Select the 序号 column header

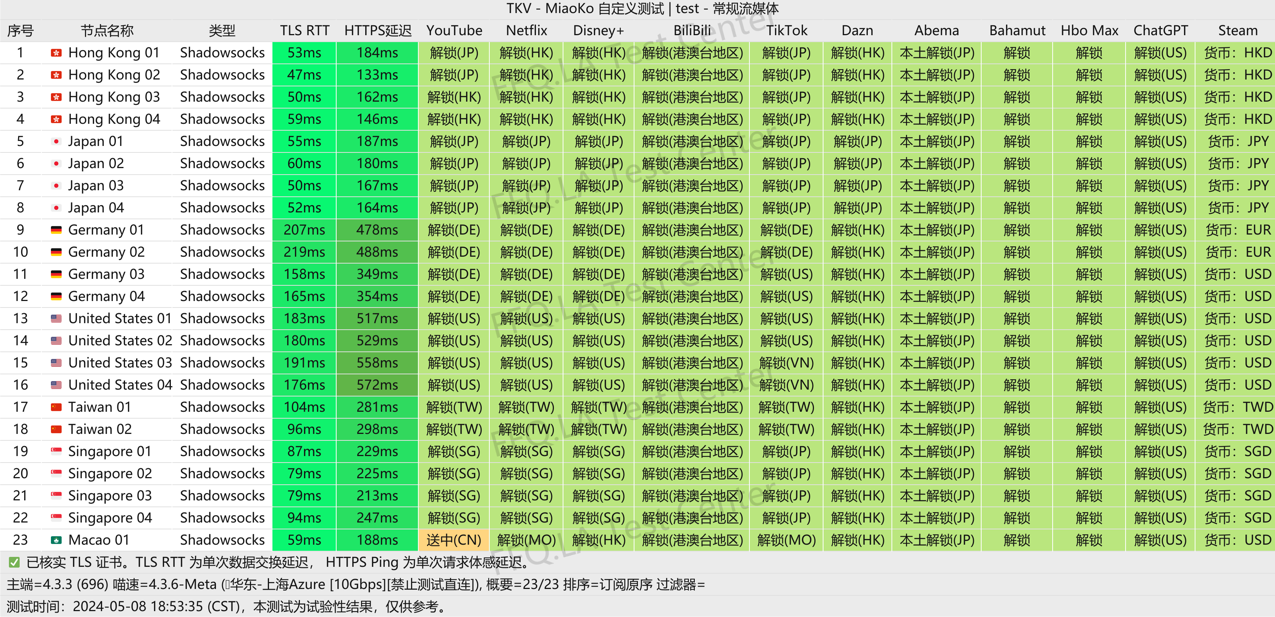pyautogui.click(x=20, y=31)
